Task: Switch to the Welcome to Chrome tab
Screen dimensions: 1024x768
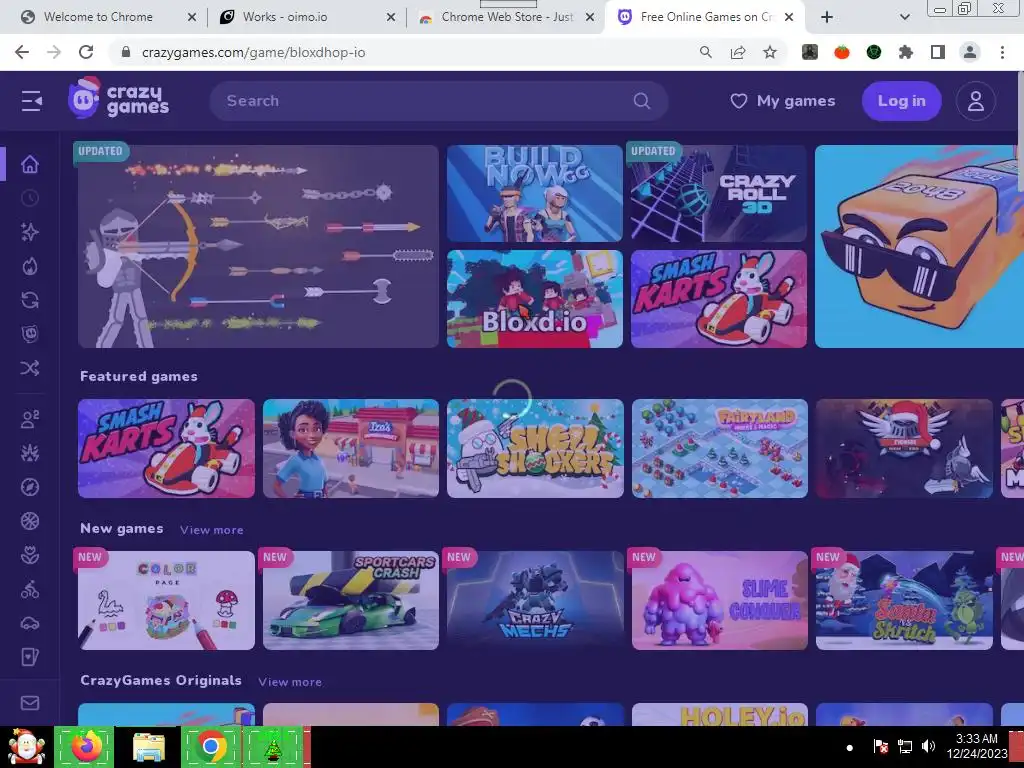Action: (x=108, y=17)
